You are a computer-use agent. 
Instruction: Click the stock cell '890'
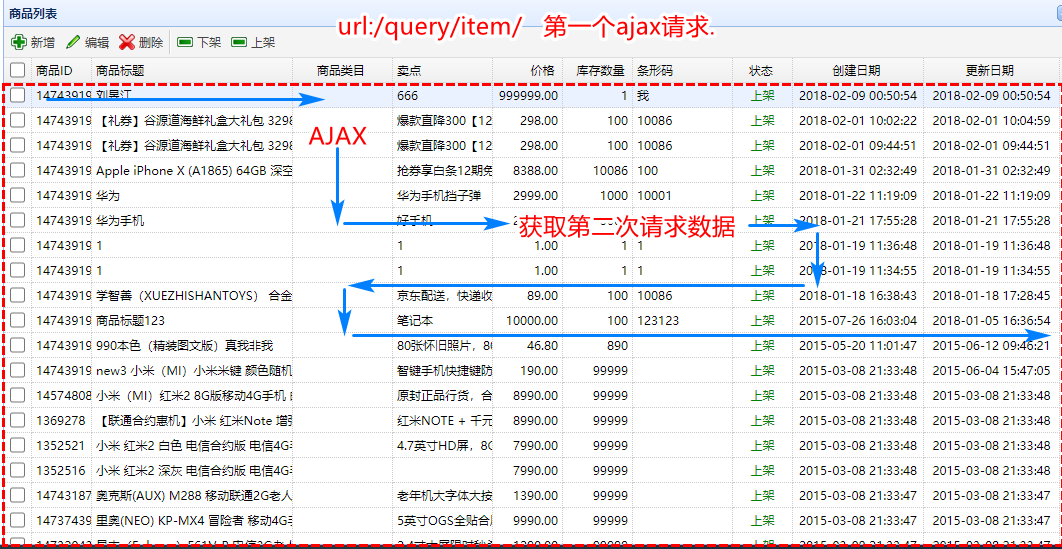(x=617, y=346)
